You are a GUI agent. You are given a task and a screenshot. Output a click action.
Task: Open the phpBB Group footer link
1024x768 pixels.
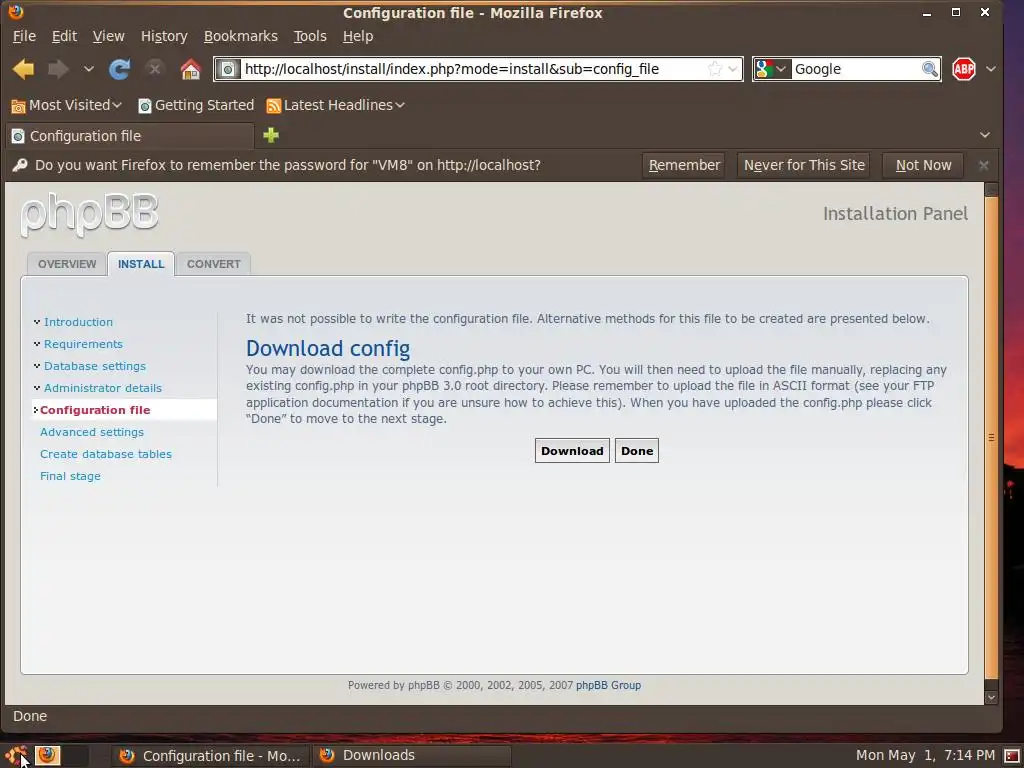coord(608,685)
